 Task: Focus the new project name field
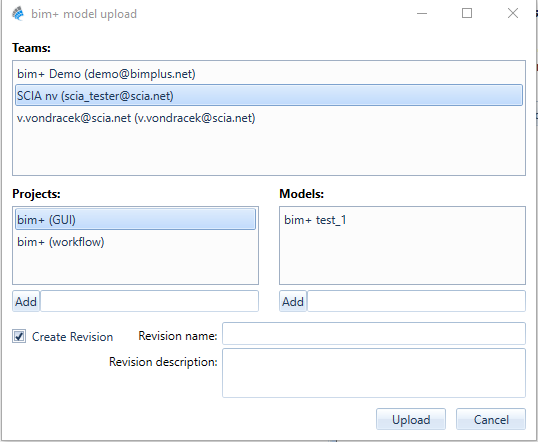coord(150,301)
